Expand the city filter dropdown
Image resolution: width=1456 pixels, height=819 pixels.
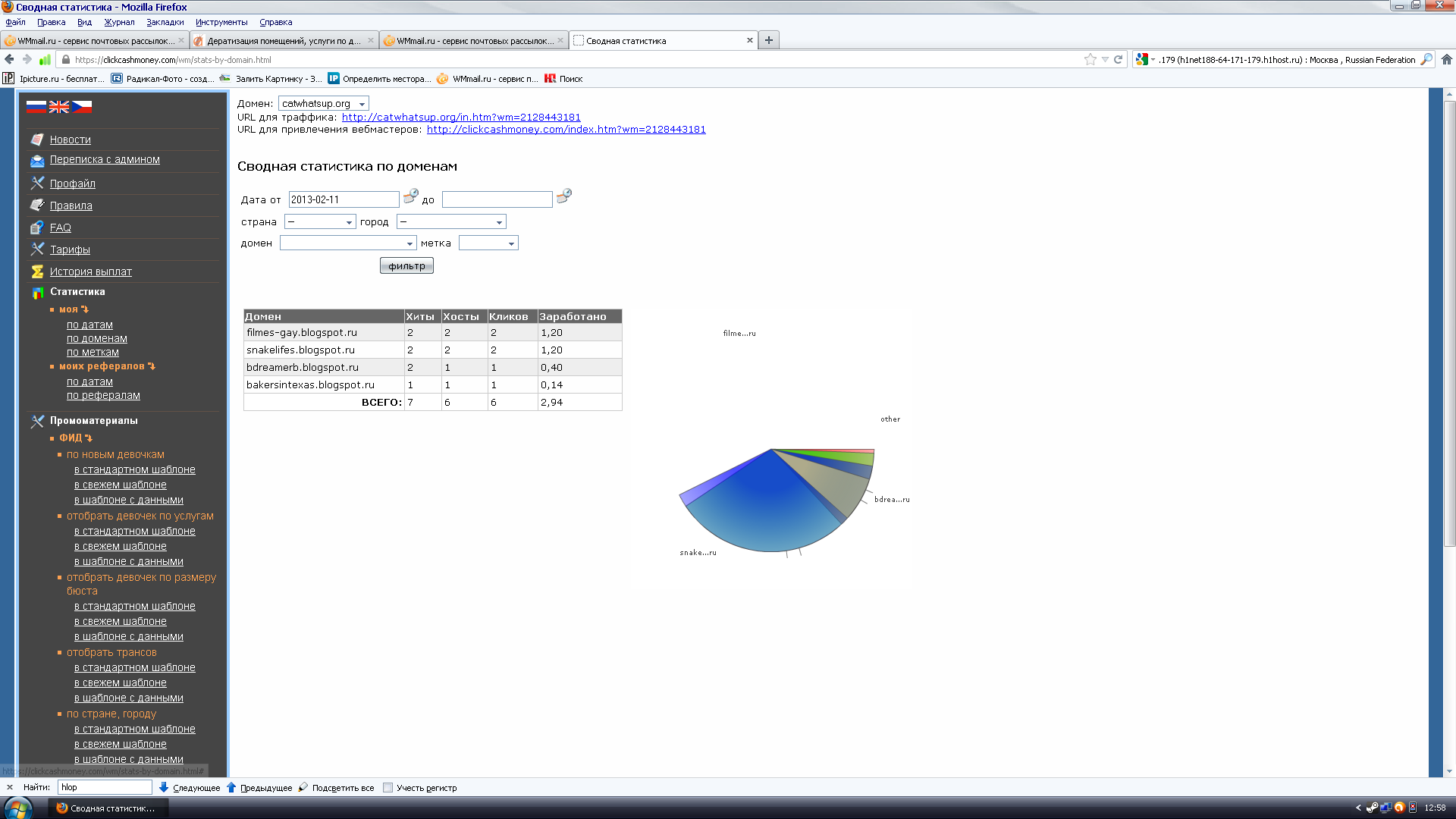pyautogui.click(x=450, y=221)
